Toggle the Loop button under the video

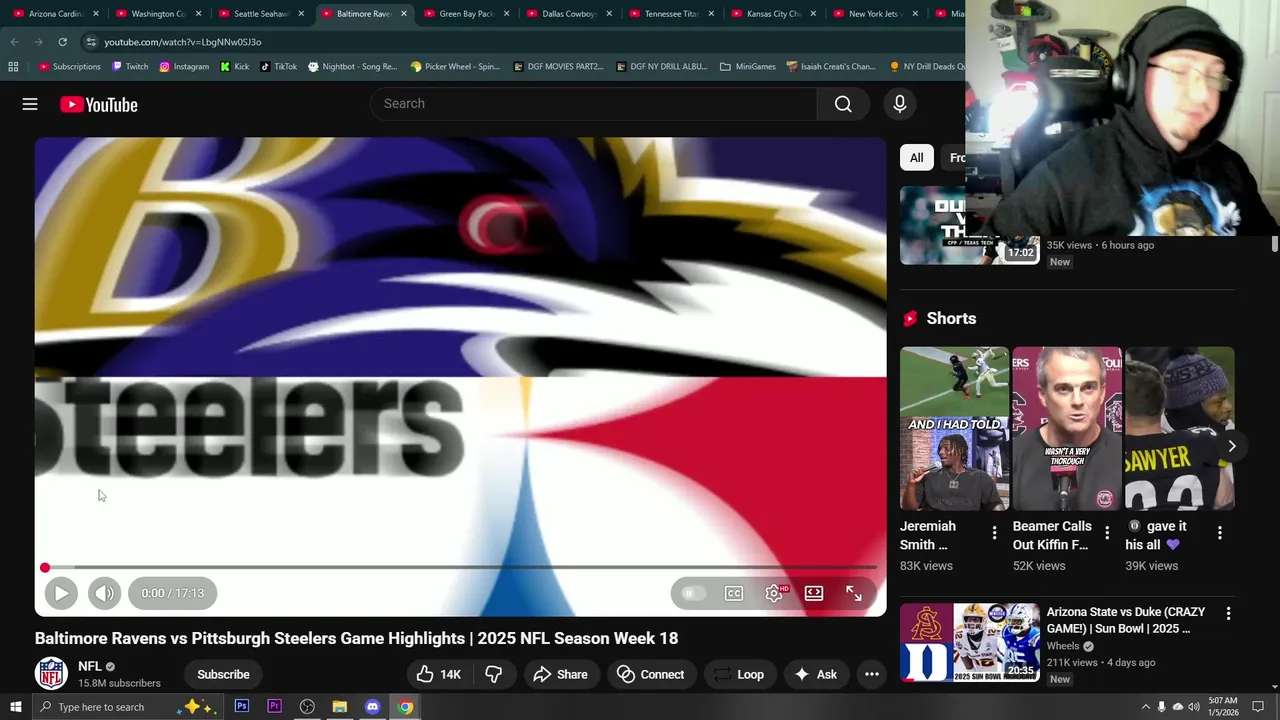[x=738, y=674]
